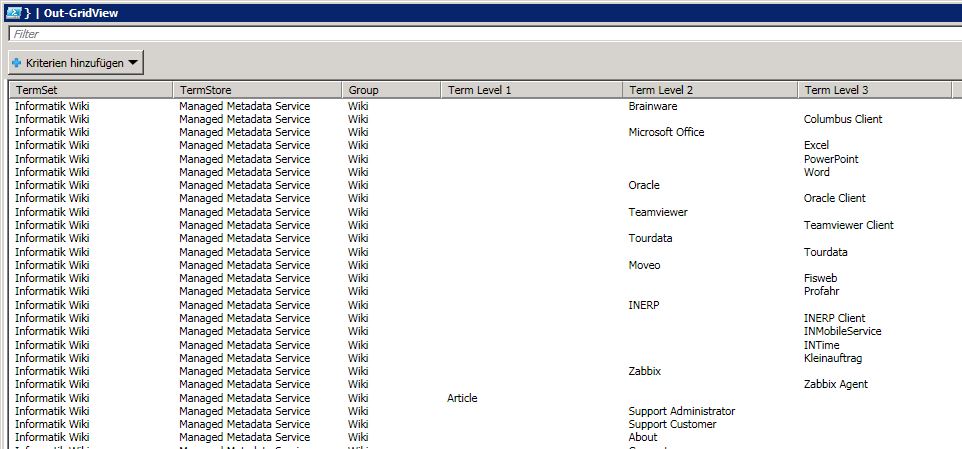962x449 pixels.
Task: Sort by the Term Level 1 header
Action: click(532, 90)
